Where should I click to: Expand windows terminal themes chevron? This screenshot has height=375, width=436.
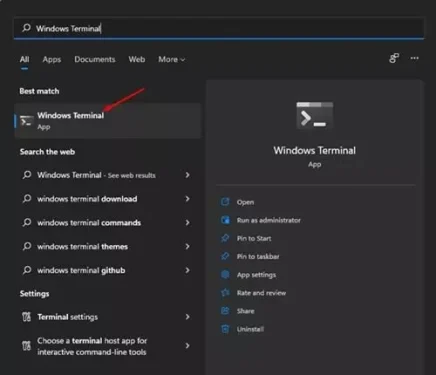[x=187, y=247]
